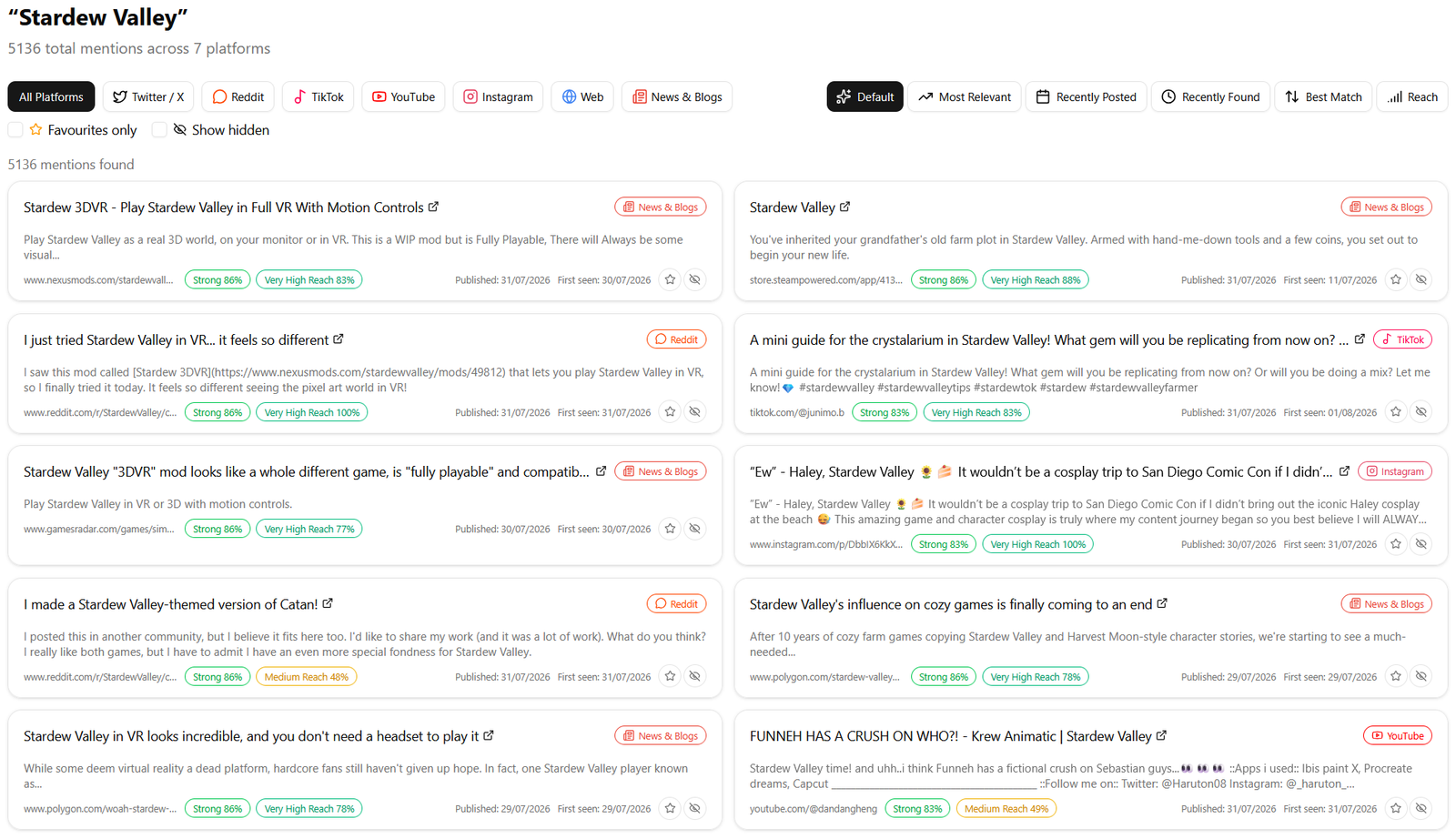Click 'Strong 83%' on crystalarium guide card
This screenshot has height=839, width=1456.
point(885,412)
